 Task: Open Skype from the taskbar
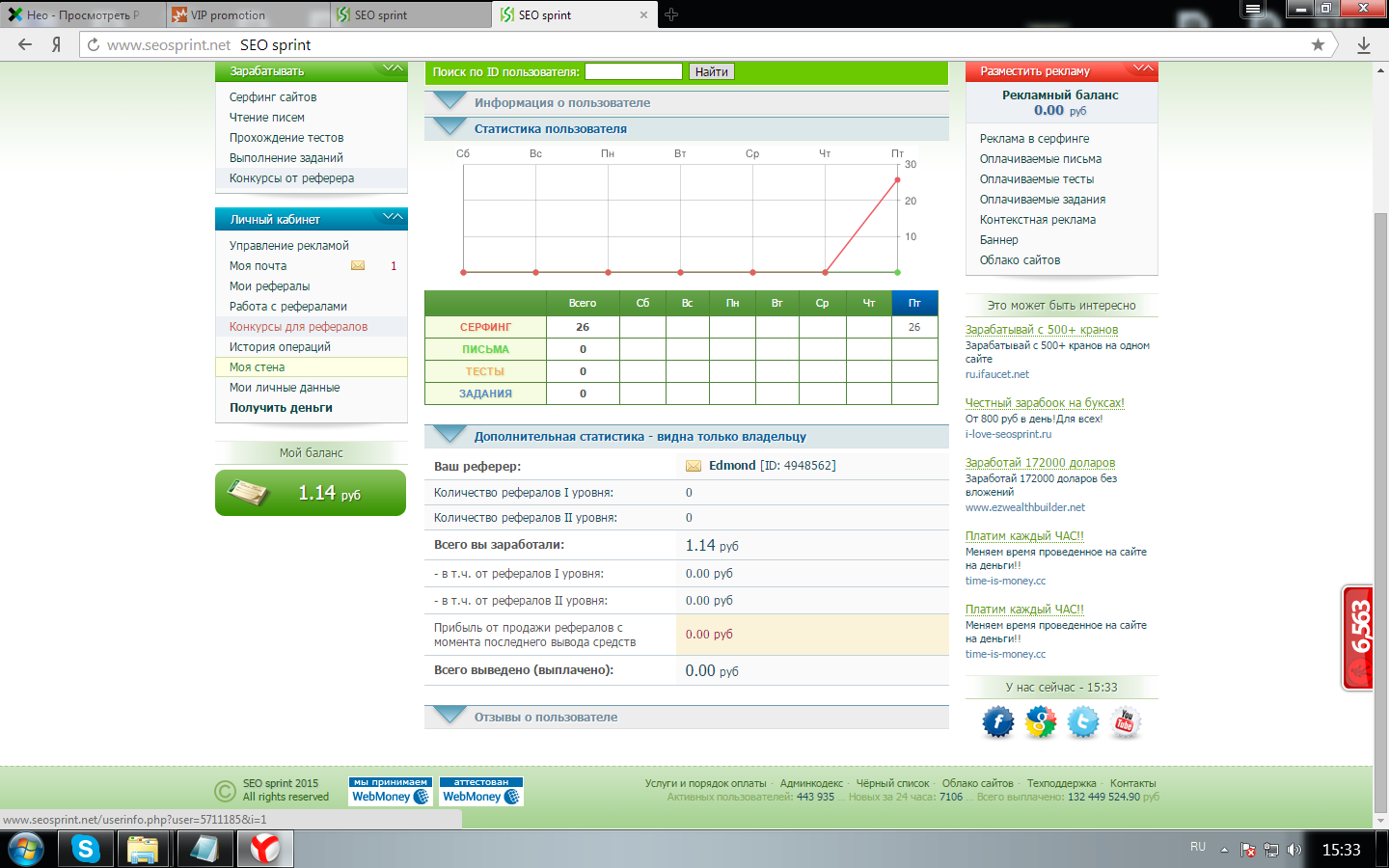point(86,850)
